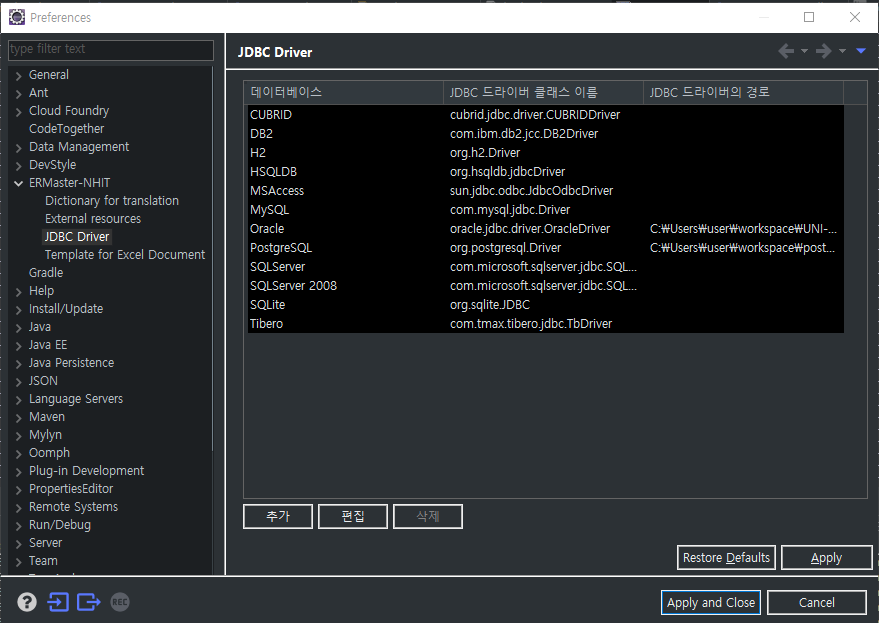Select the SQLite row
879x623 pixels.
click(x=545, y=304)
